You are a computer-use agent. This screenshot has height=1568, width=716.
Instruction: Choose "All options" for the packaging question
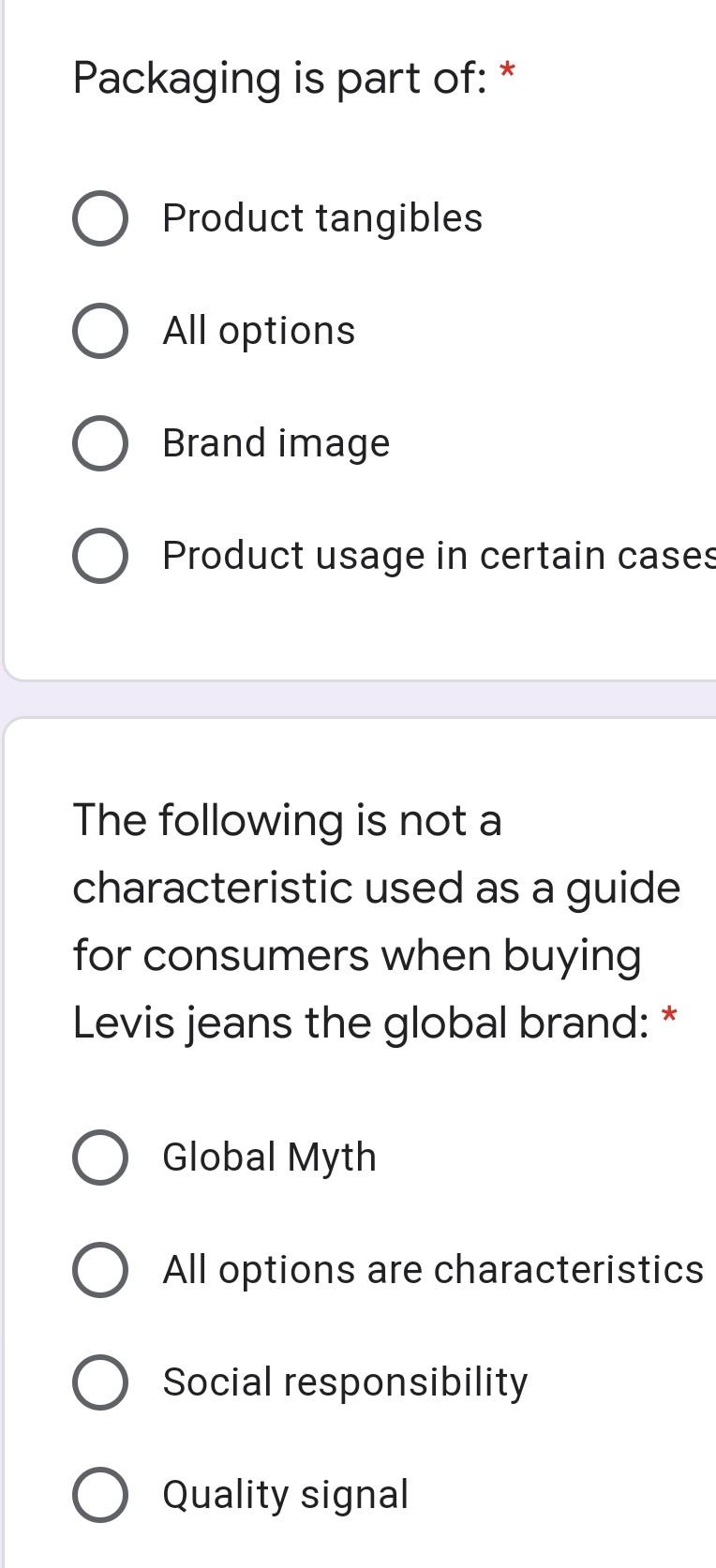tap(100, 331)
